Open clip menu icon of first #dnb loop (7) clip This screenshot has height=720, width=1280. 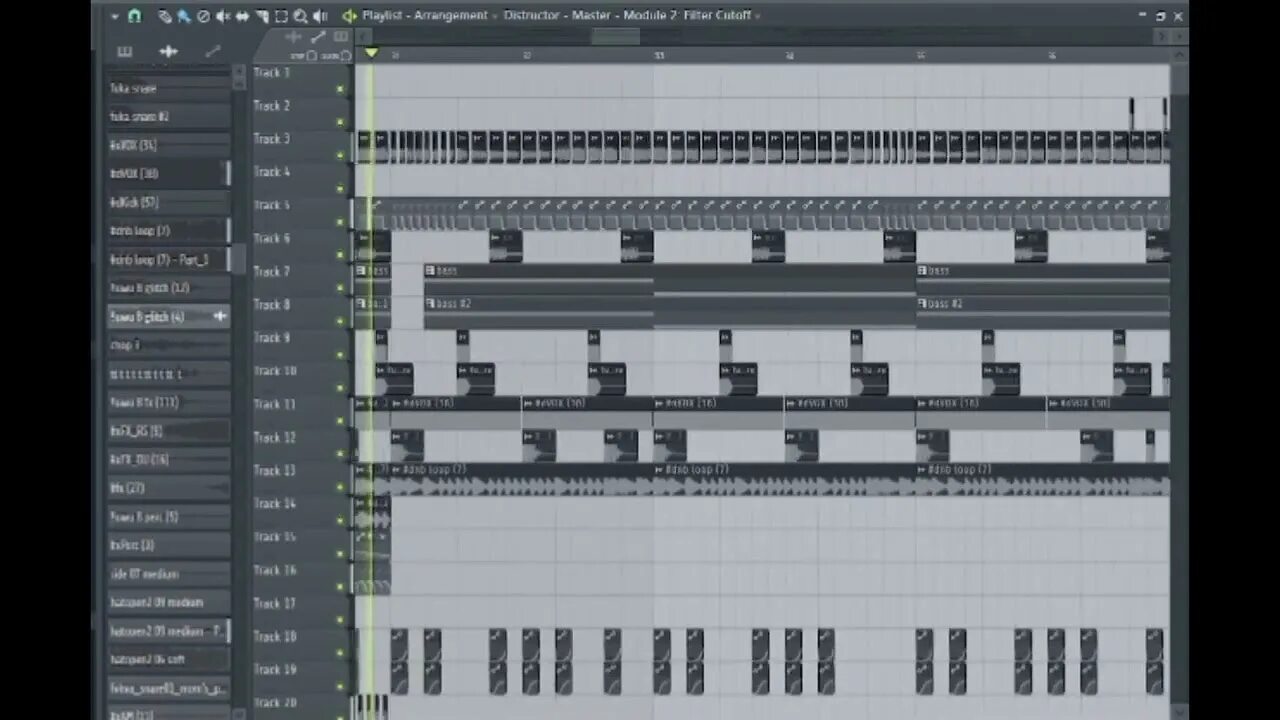(396, 469)
